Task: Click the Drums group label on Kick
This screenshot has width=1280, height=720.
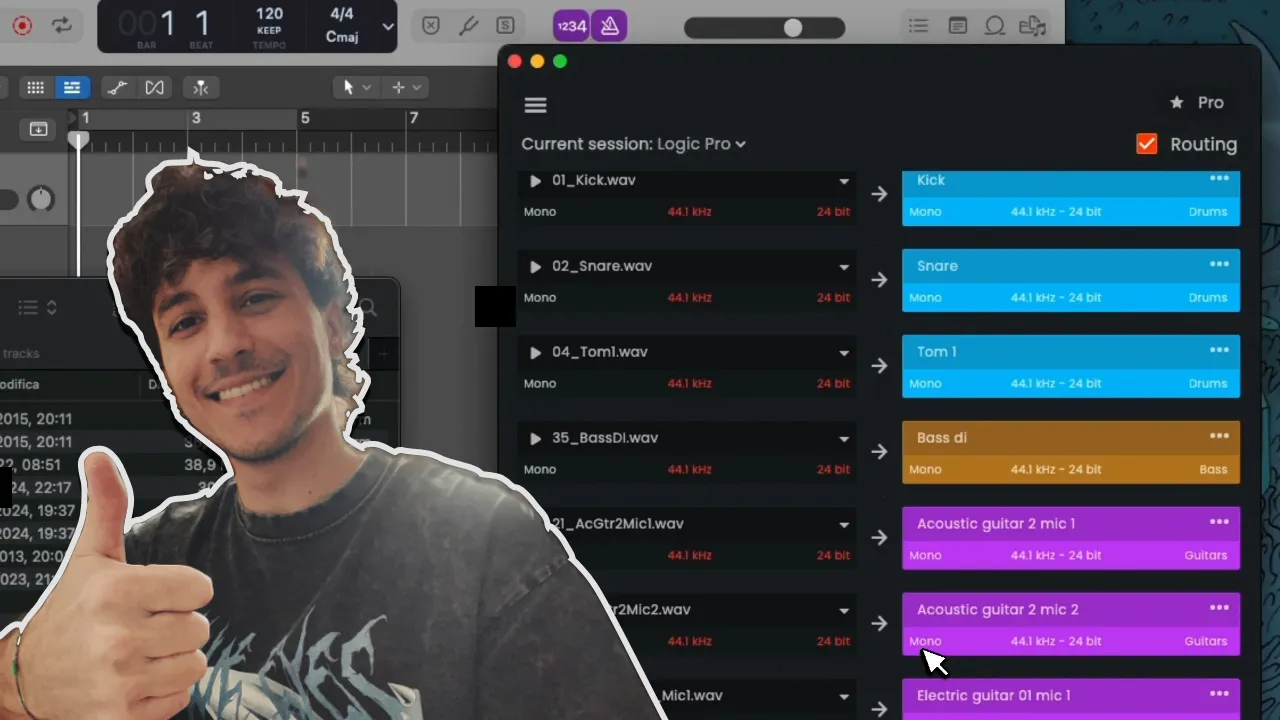Action: [x=1208, y=212]
